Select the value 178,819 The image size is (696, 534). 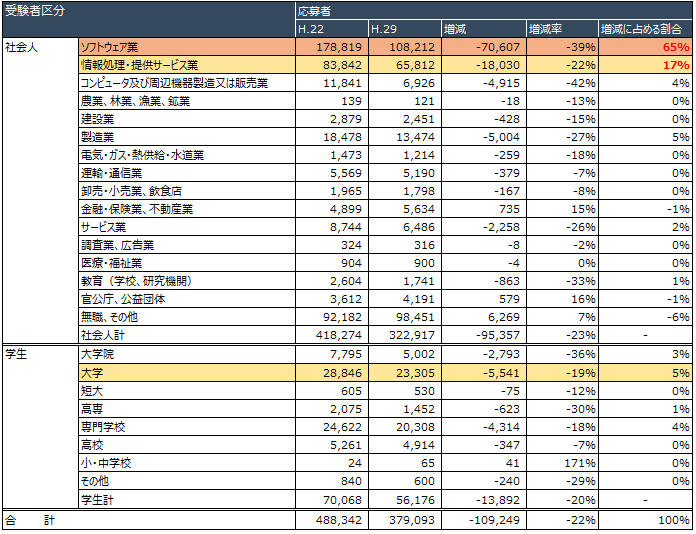coord(339,47)
